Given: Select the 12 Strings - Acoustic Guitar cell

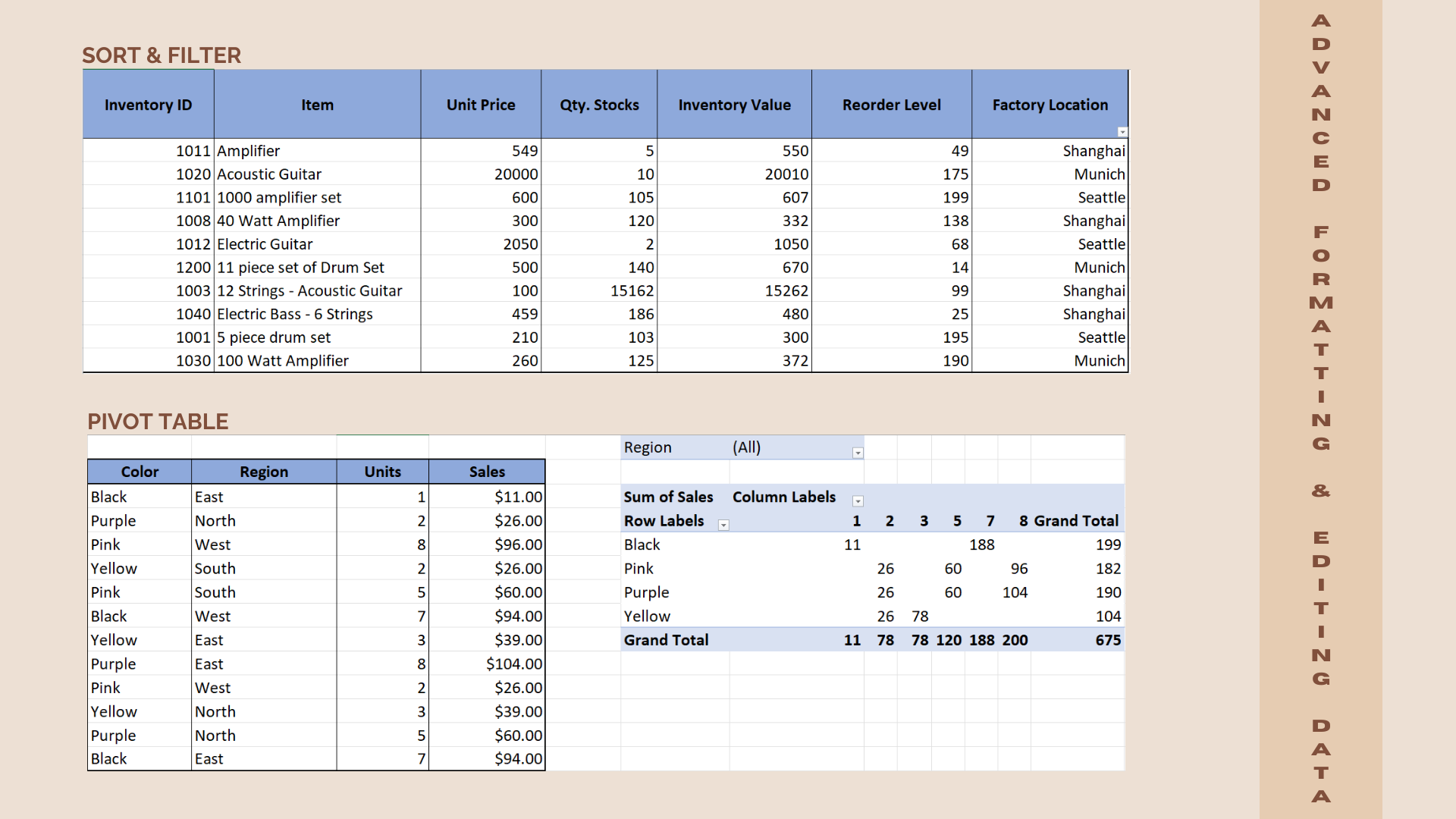Looking at the screenshot, I should coord(309,291).
